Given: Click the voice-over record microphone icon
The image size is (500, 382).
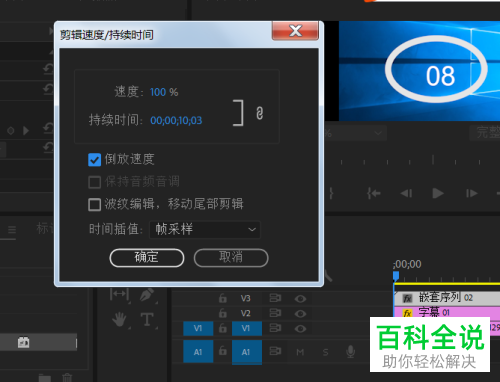Looking at the screenshot, I should (x=350, y=352).
